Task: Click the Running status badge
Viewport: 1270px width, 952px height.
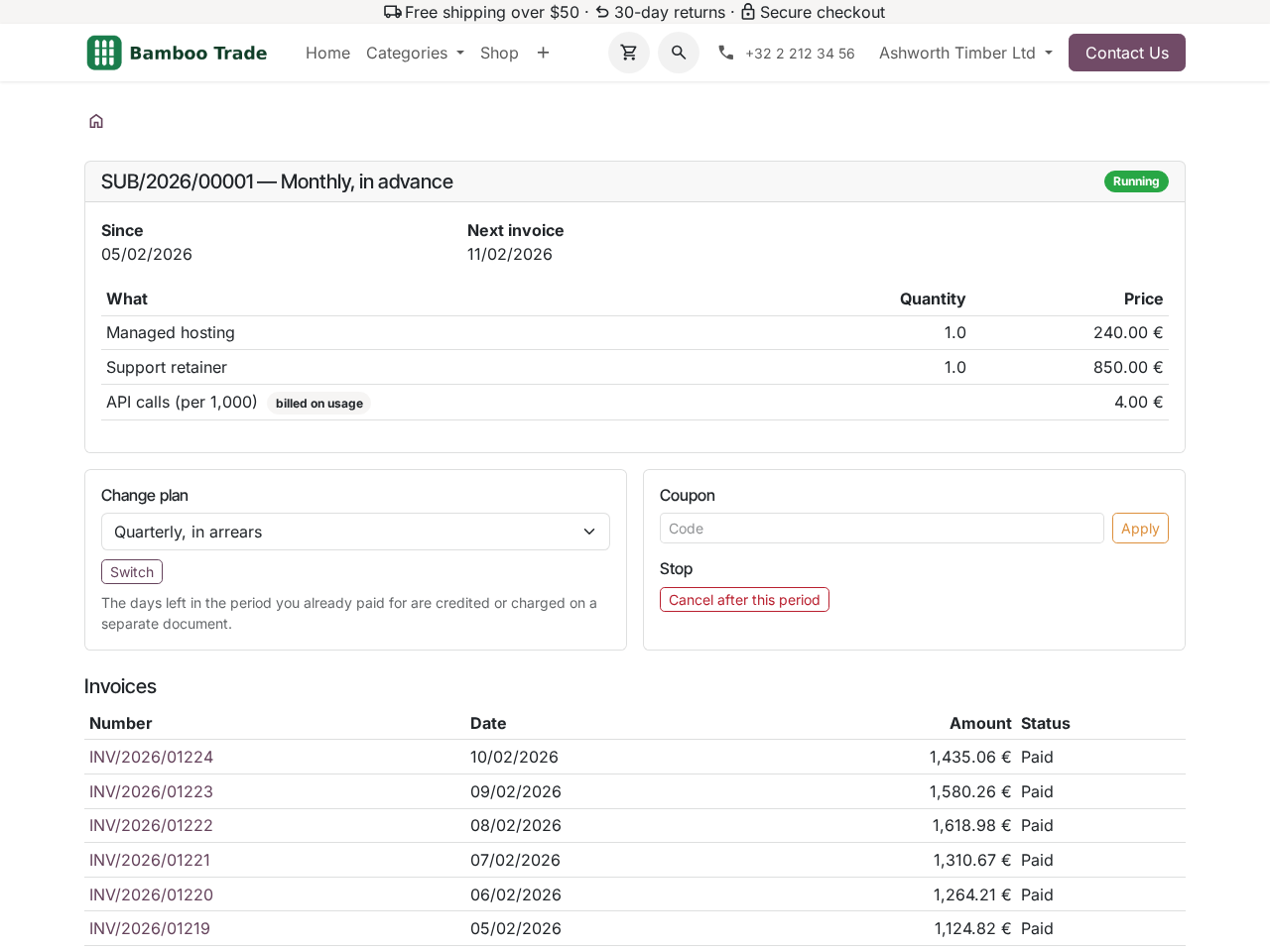Action: point(1136,181)
